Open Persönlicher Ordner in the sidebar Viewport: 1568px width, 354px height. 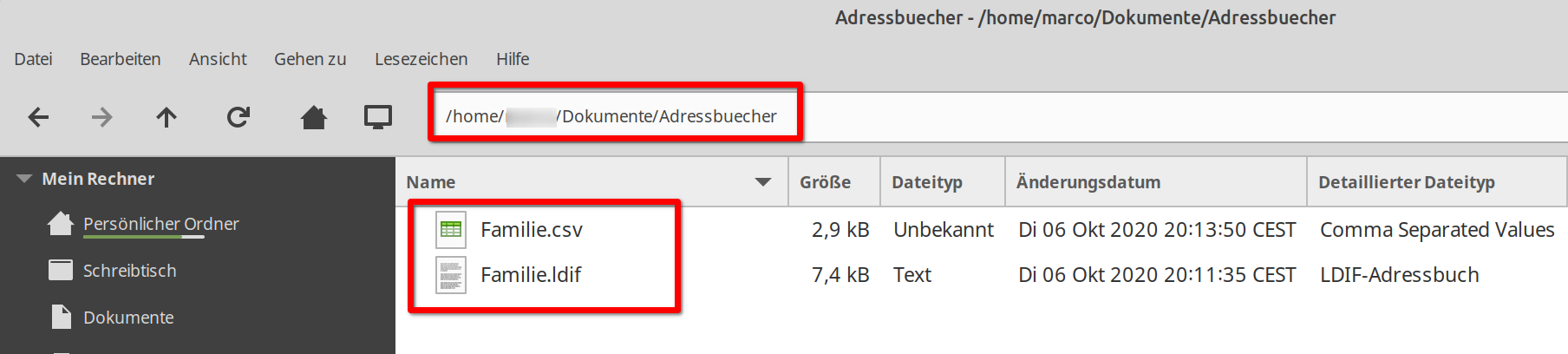160,224
